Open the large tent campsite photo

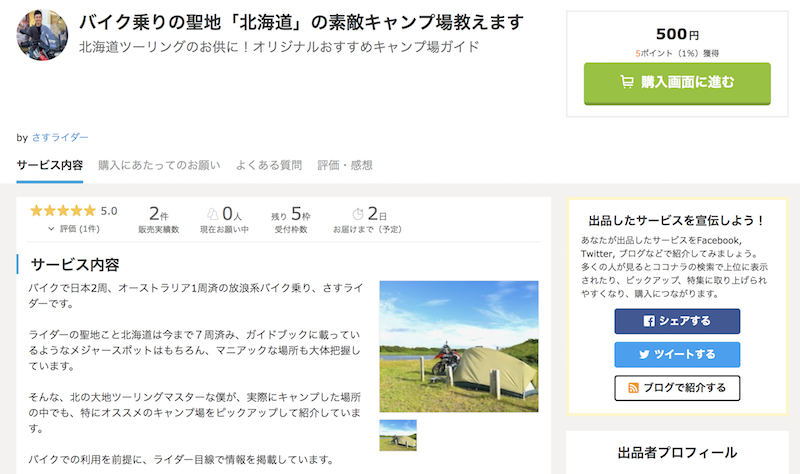(x=459, y=346)
